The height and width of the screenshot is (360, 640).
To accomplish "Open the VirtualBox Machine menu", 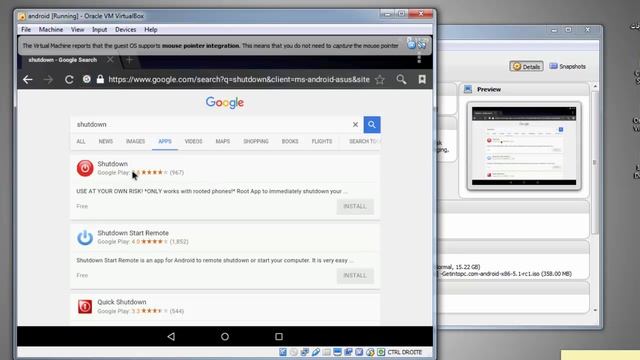I will pos(51,30).
